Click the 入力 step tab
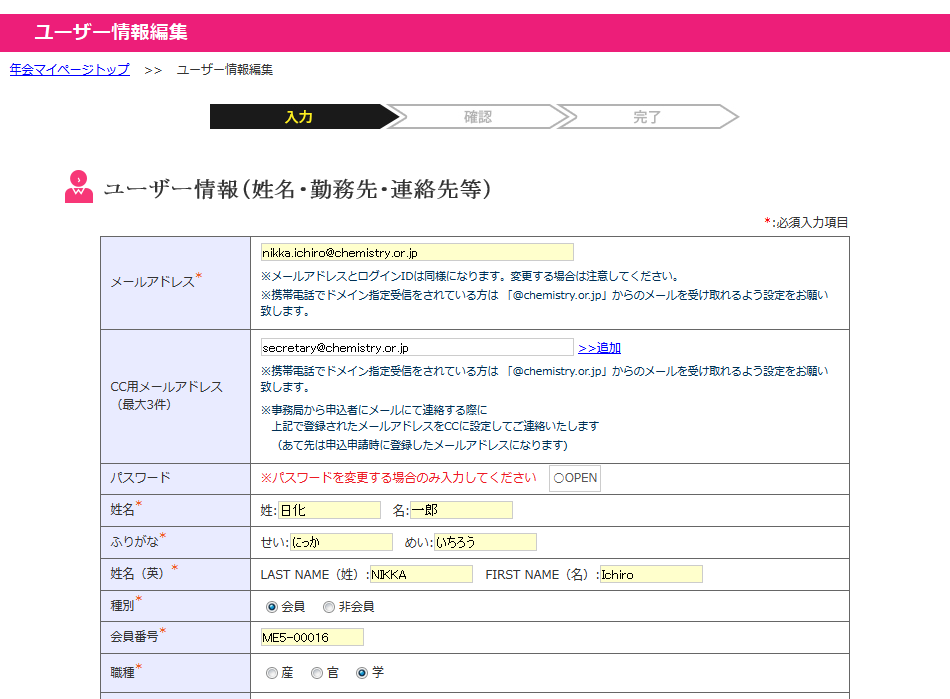The height and width of the screenshot is (699, 950). pos(298,117)
